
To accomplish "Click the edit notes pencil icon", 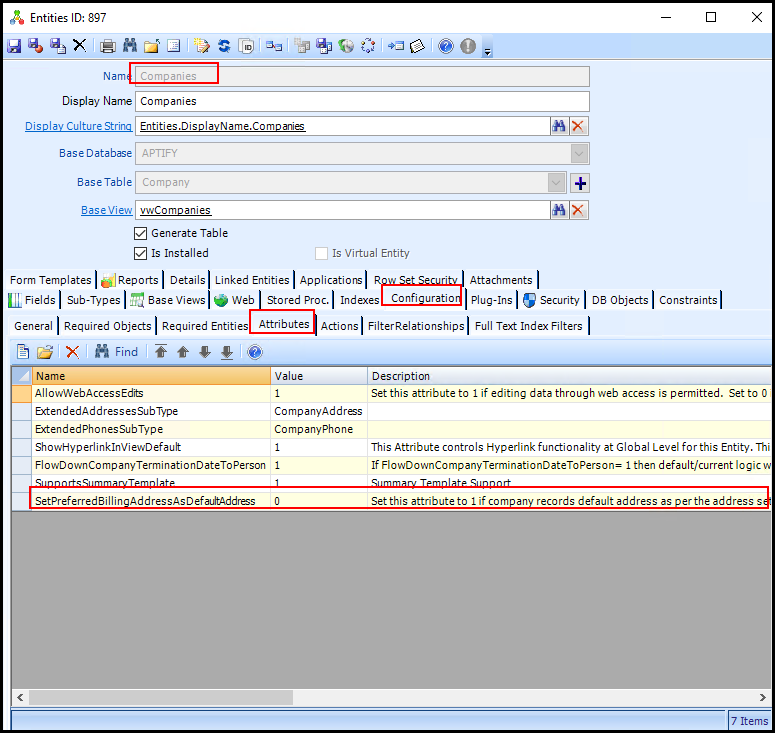I will [202, 46].
